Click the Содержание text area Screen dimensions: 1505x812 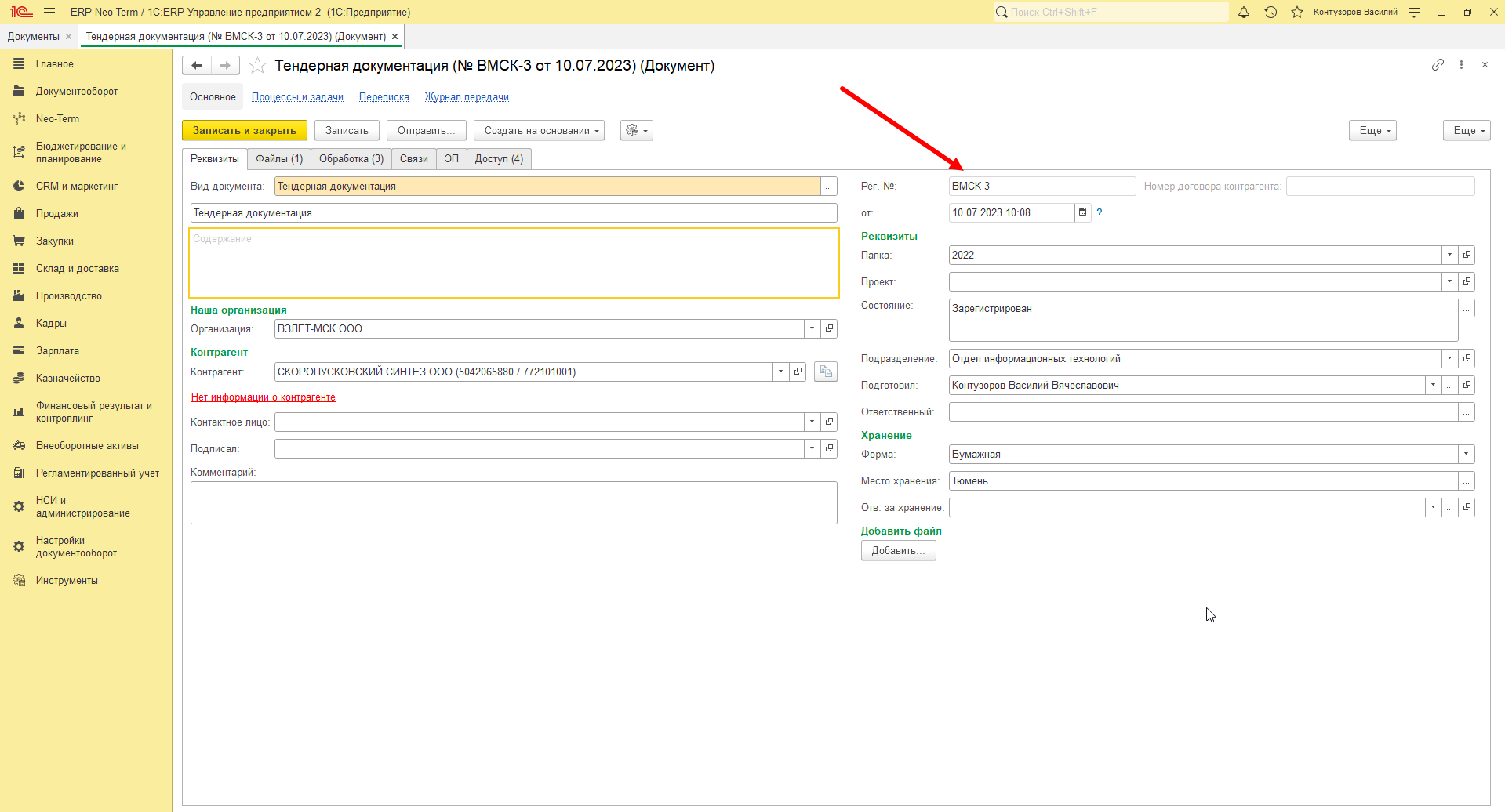[514, 263]
